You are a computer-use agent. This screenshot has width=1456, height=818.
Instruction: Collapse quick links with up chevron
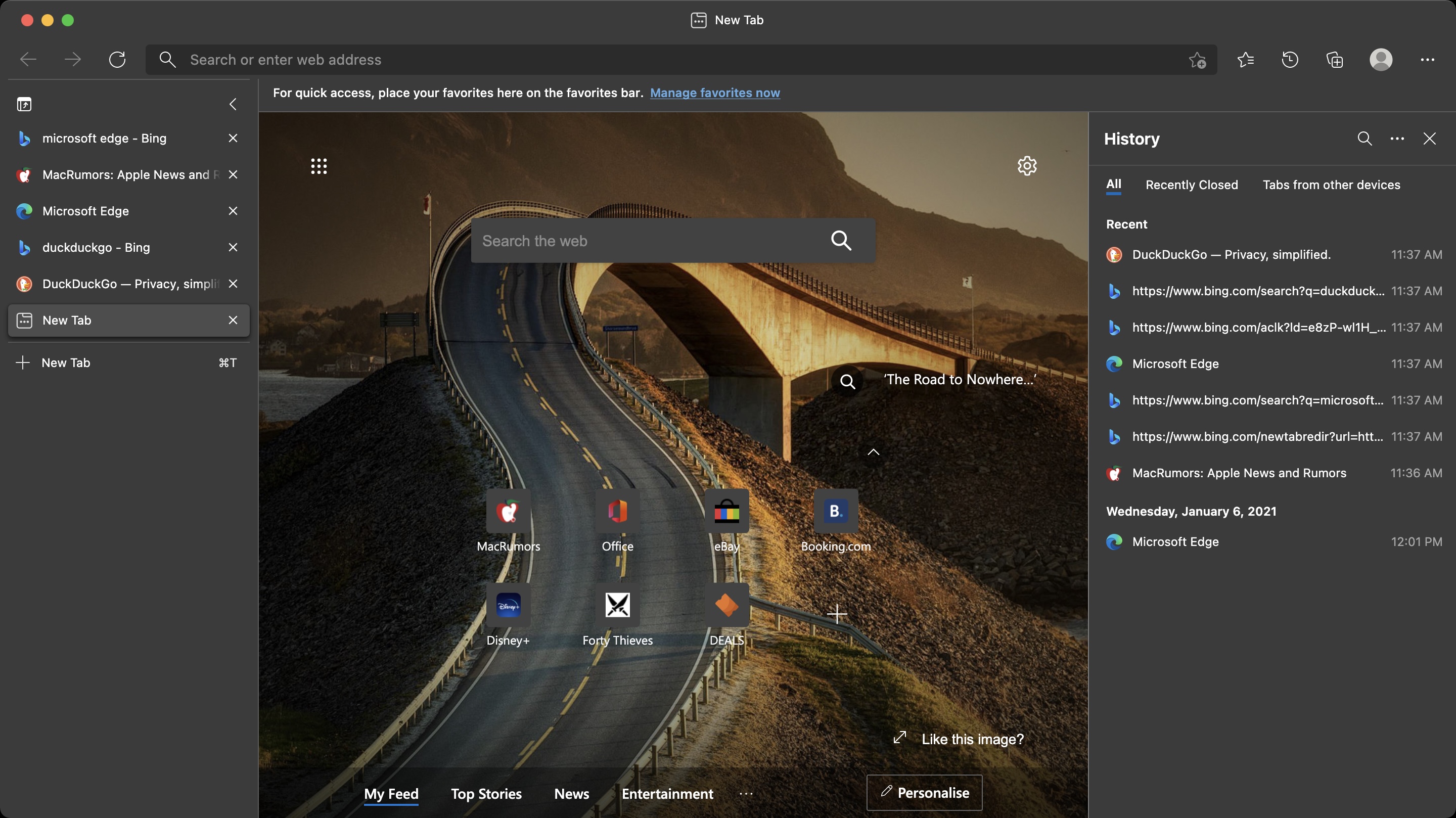pos(873,451)
